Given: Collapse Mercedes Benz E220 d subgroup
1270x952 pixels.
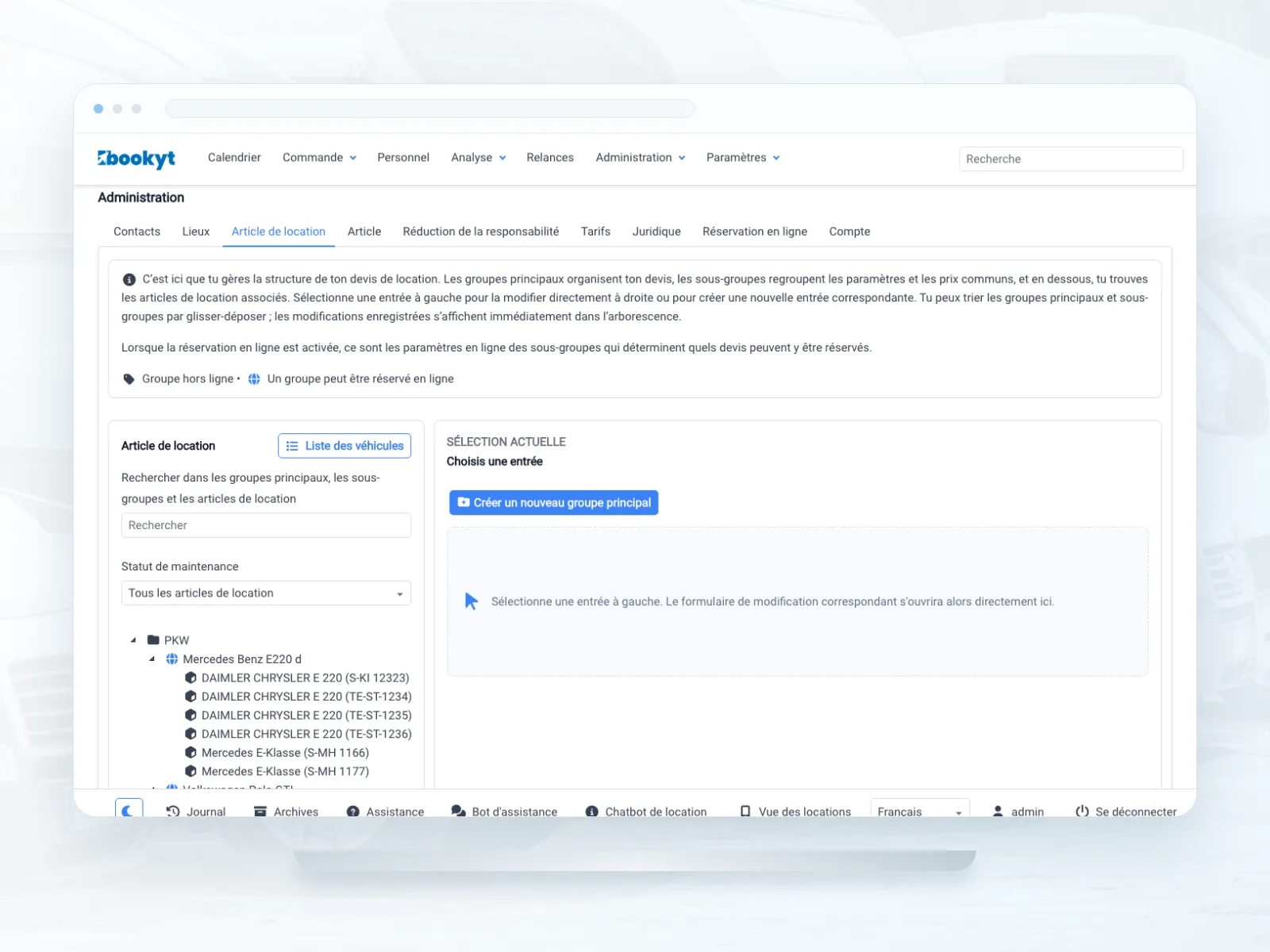Looking at the screenshot, I should 152,659.
